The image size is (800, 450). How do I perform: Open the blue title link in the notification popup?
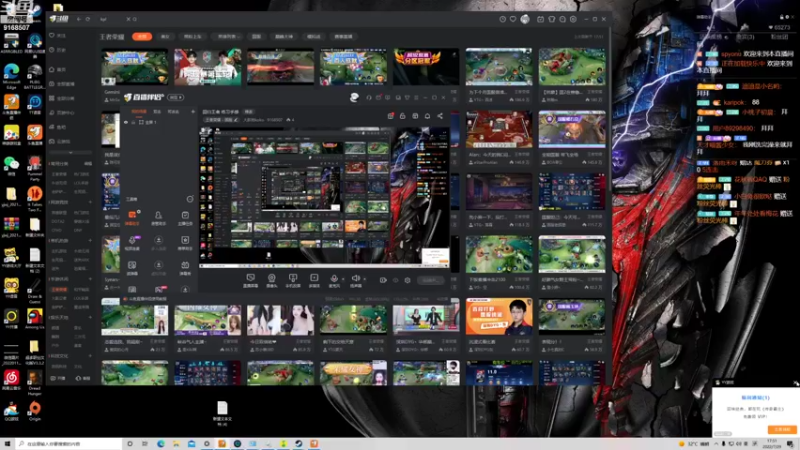pyautogui.click(x=755, y=397)
